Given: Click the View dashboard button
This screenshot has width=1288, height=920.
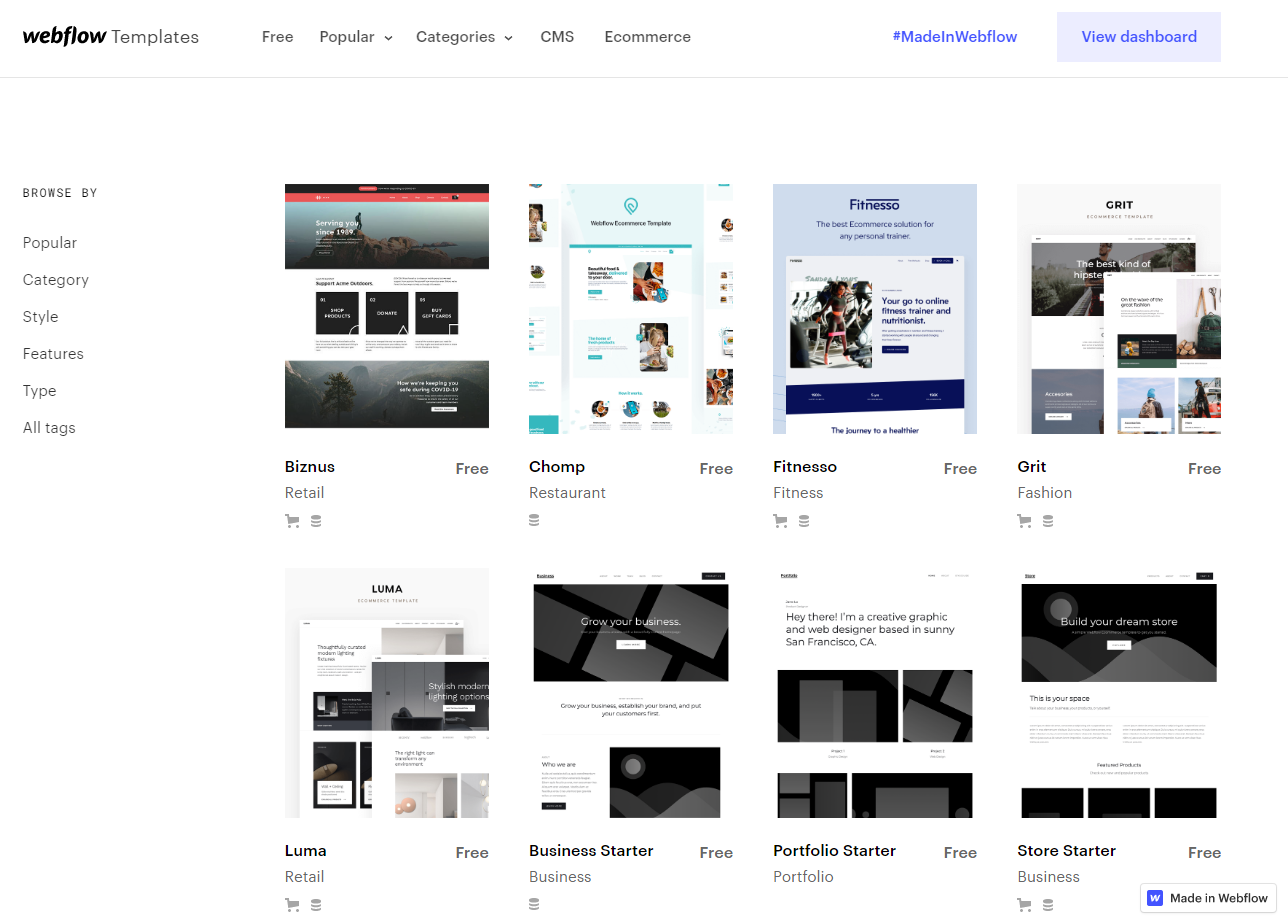Looking at the screenshot, I should [x=1139, y=37].
